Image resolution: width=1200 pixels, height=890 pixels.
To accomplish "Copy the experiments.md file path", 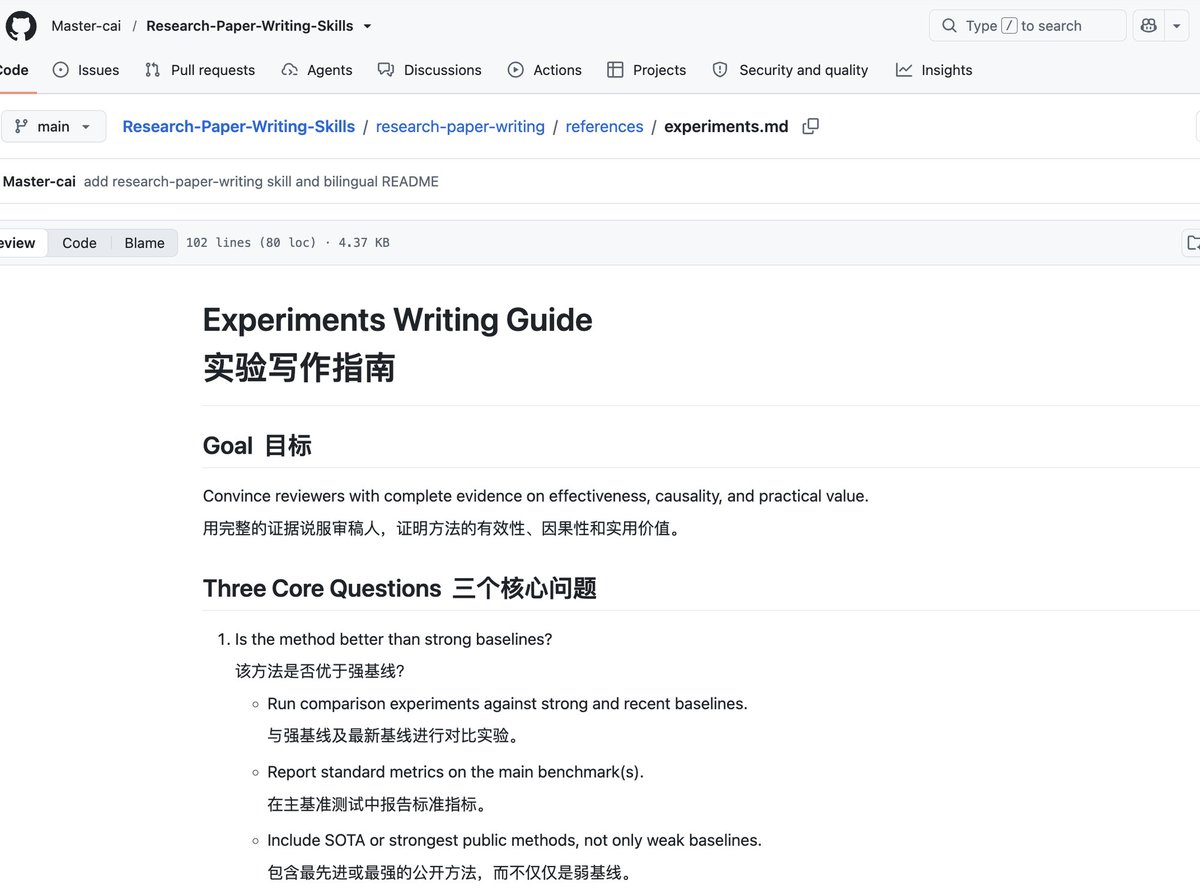I will click(x=811, y=126).
